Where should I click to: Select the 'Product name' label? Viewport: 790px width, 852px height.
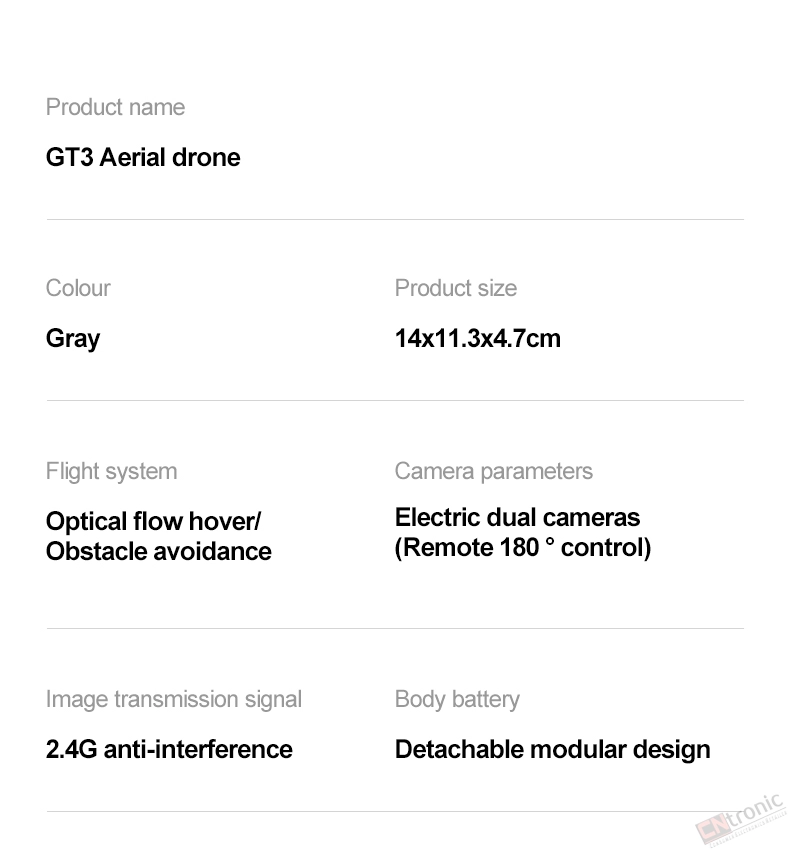pyautogui.click(x=115, y=107)
